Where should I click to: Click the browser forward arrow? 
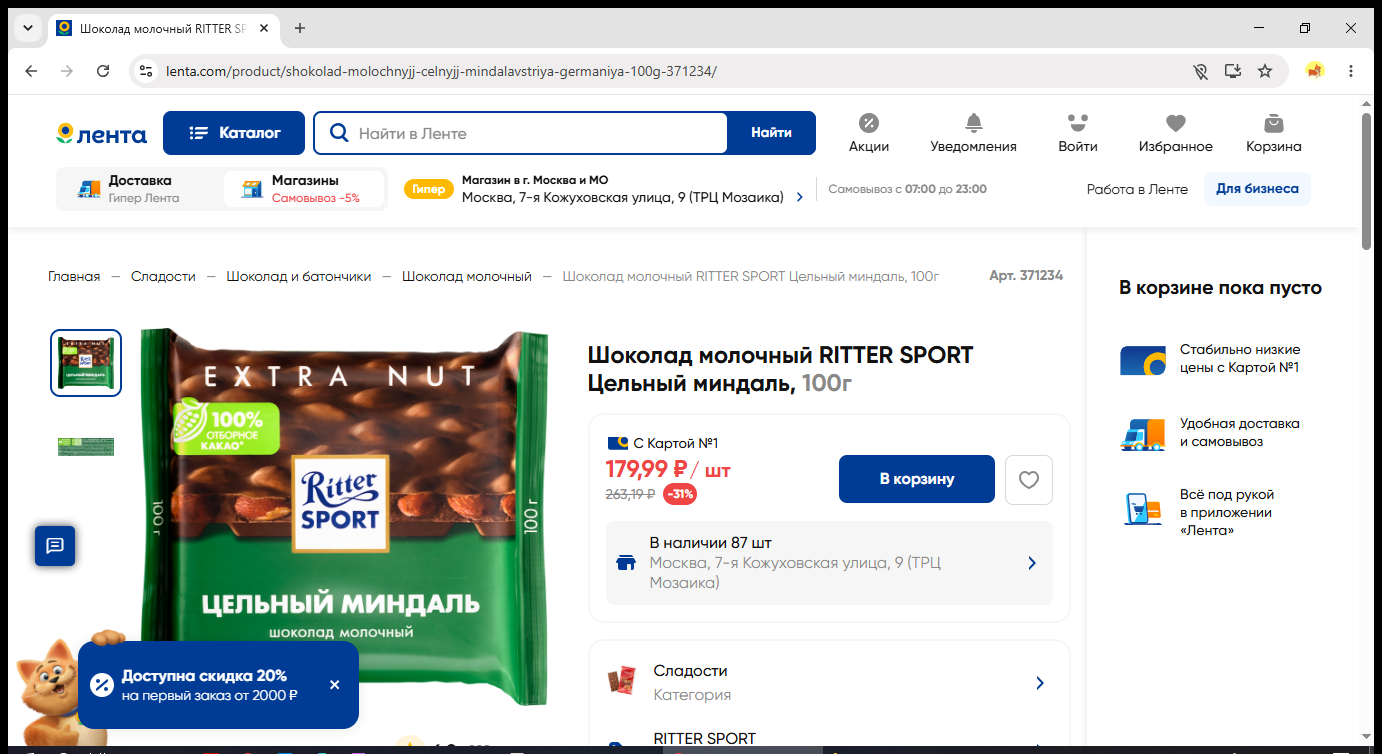[67, 71]
